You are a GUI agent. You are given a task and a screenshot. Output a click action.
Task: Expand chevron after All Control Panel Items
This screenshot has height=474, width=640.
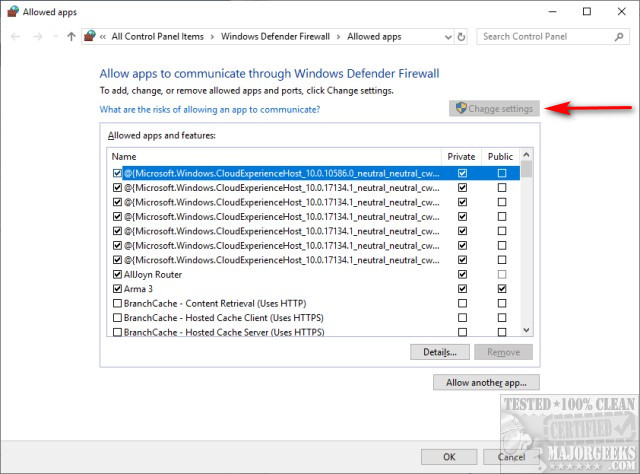tap(212, 37)
